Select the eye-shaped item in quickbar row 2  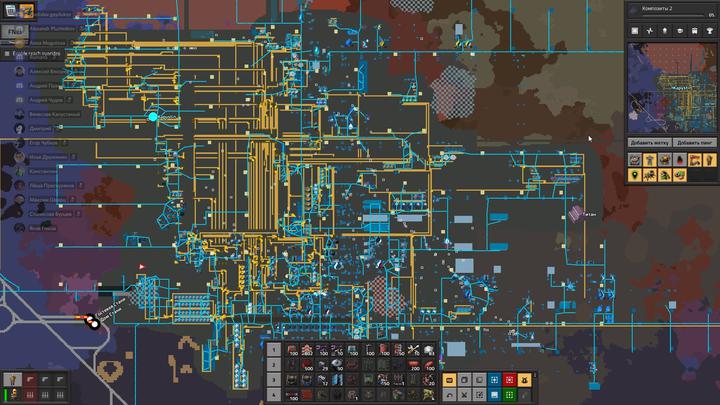tap(337, 365)
